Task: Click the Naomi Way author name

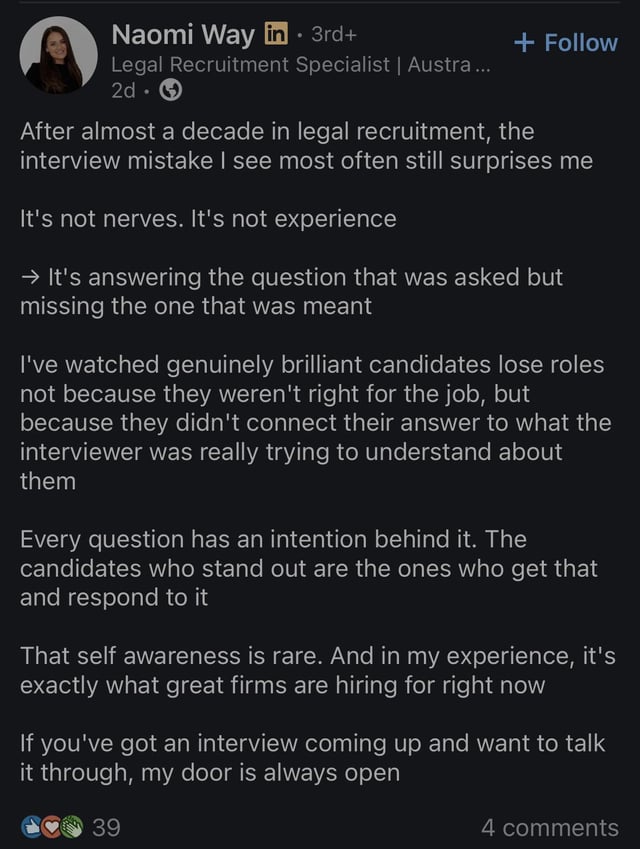Action: click(183, 35)
